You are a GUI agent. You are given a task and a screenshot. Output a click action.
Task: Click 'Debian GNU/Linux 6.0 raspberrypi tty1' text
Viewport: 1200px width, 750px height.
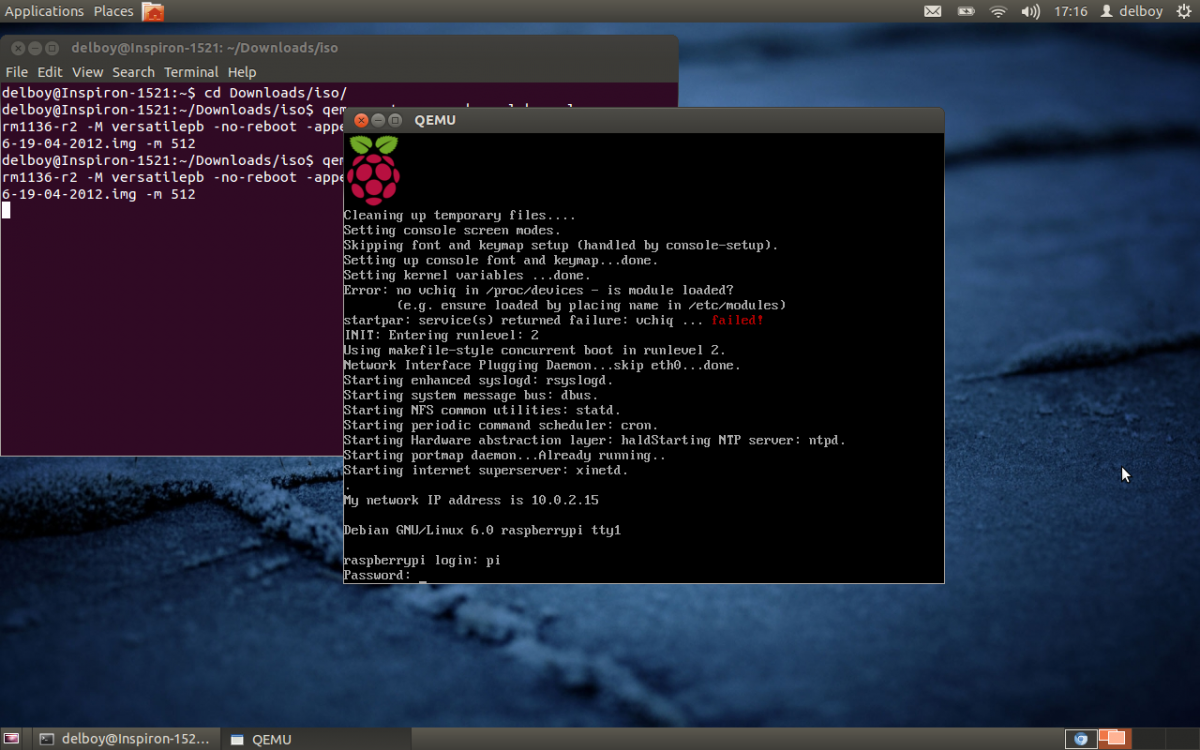click(x=482, y=530)
